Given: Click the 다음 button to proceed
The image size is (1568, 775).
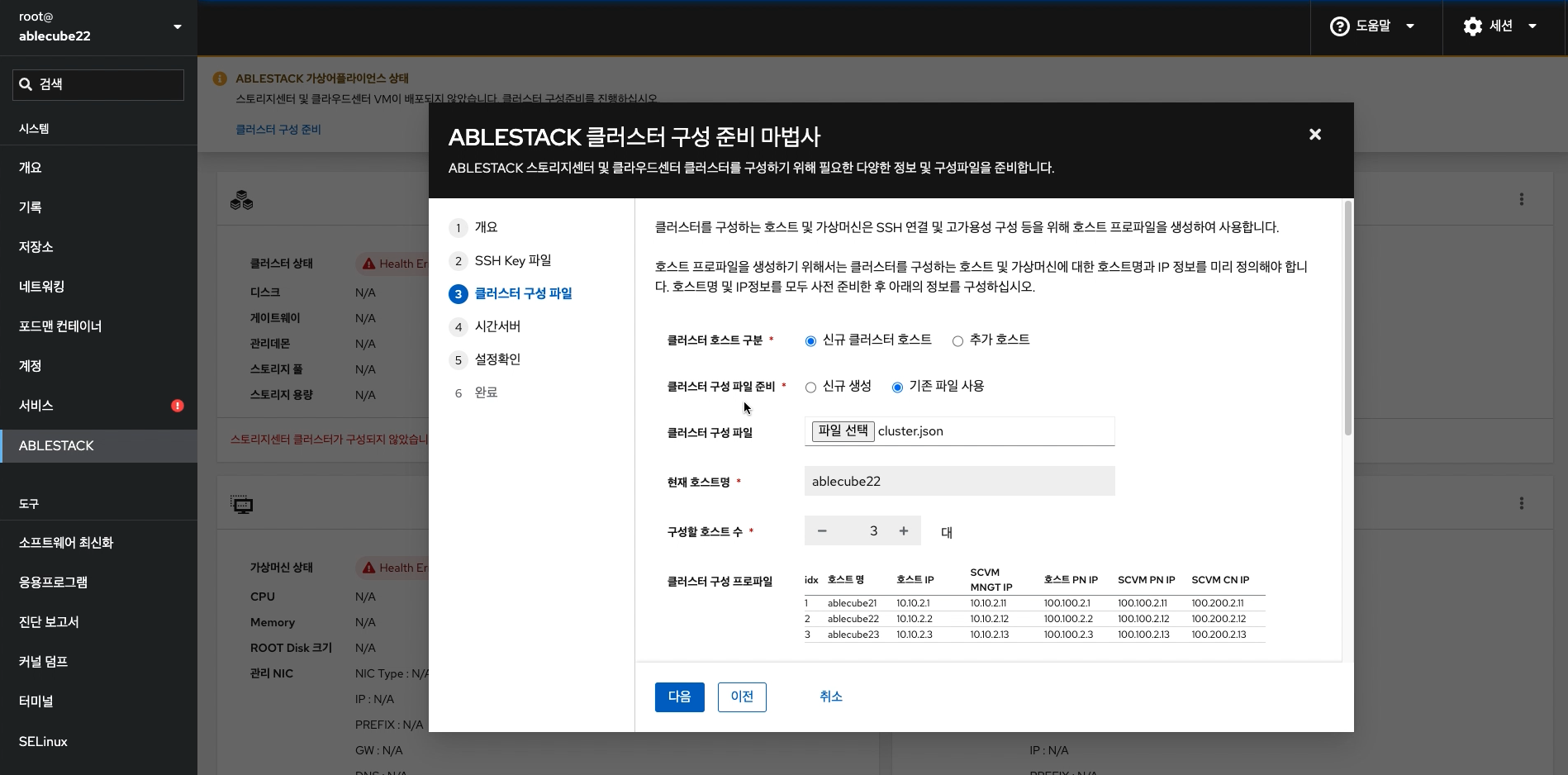Looking at the screenshot, I should click(678, 697).
